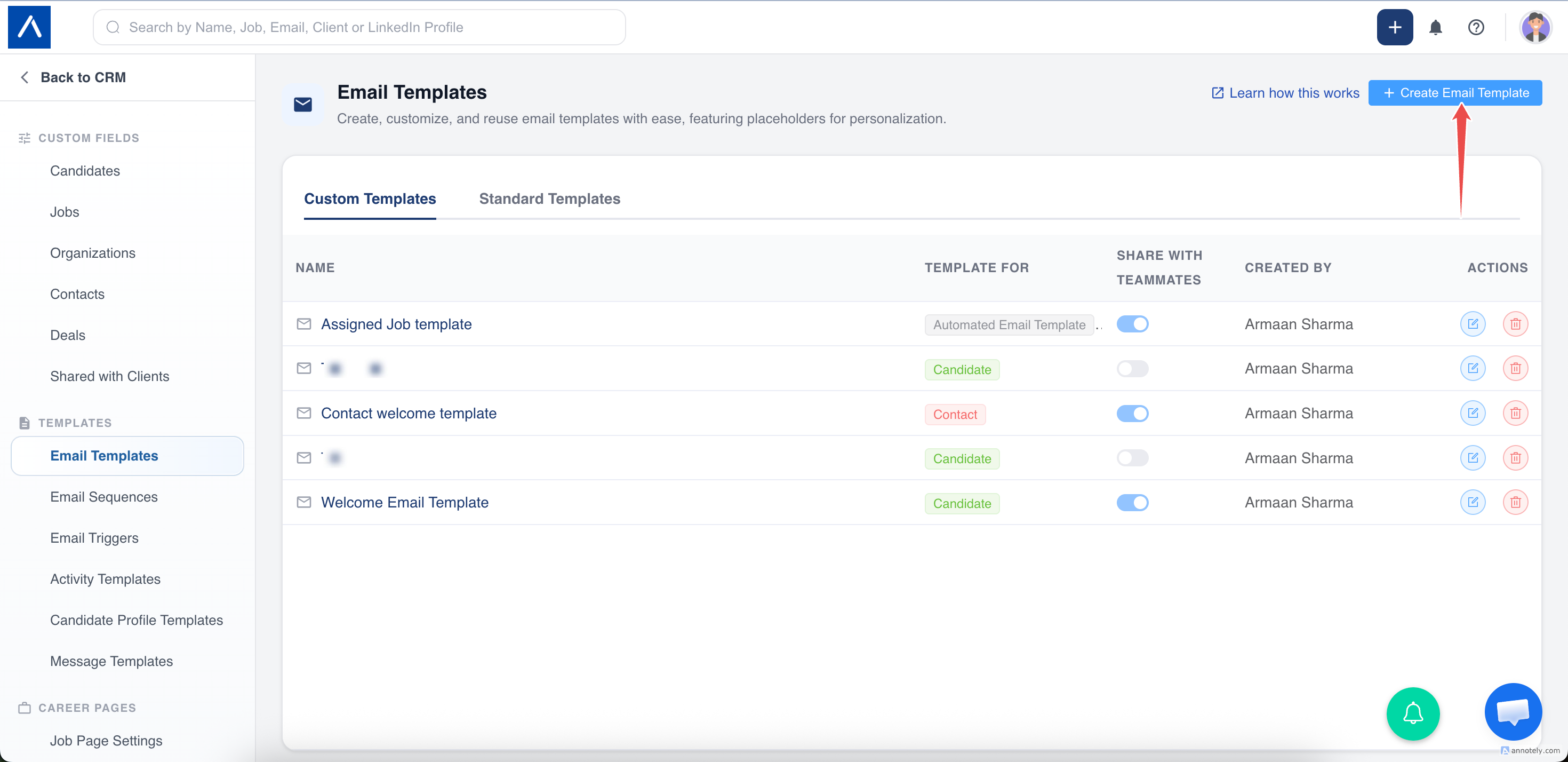Screen dimensions: 1568x762
Task: Open the green notification bell widget
Action: (1413, 713)
